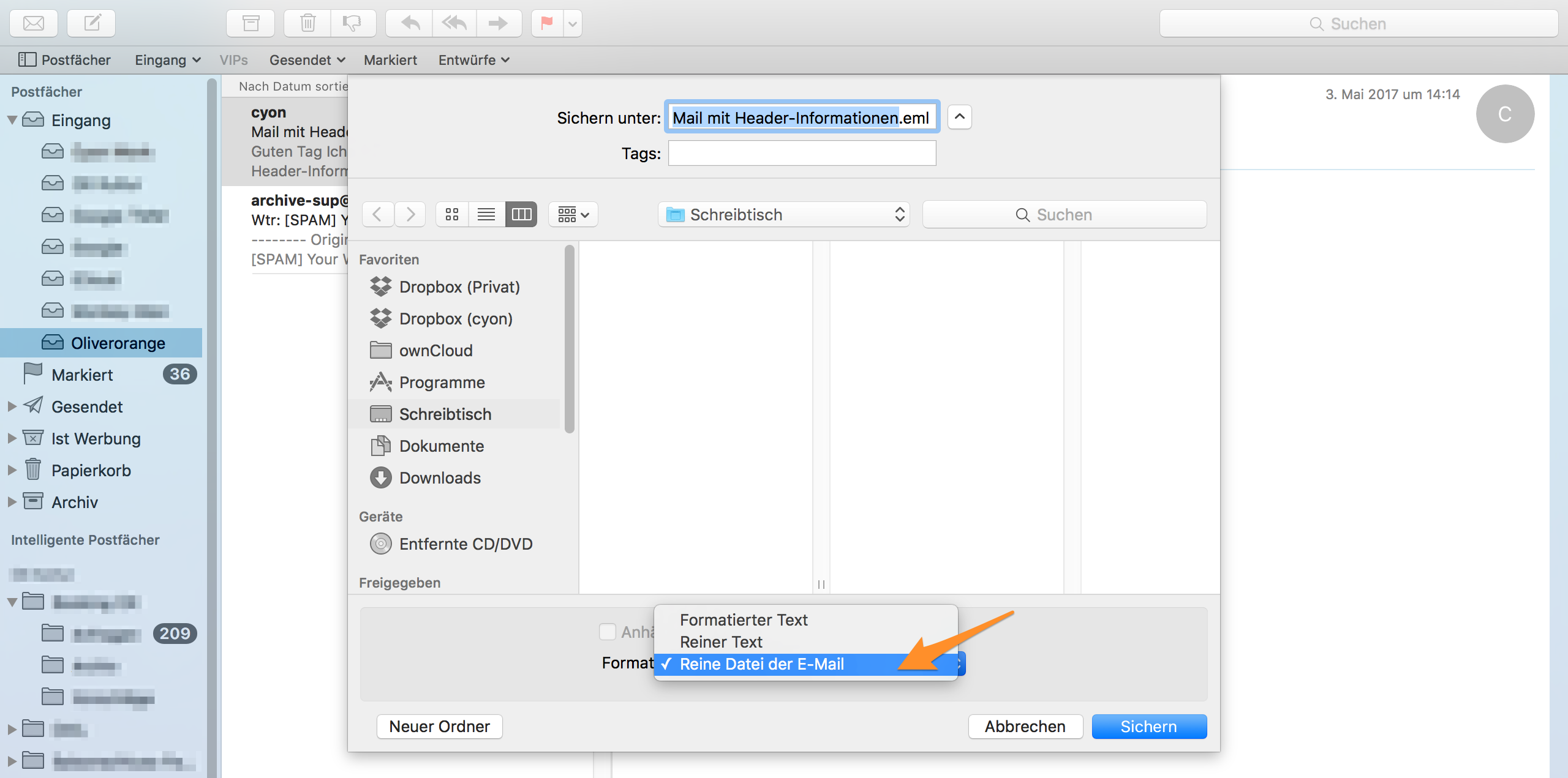Choose Formatierter Text from format menu
The height and width of the screenshot is (778, 1568).
(x=743, y=619)
